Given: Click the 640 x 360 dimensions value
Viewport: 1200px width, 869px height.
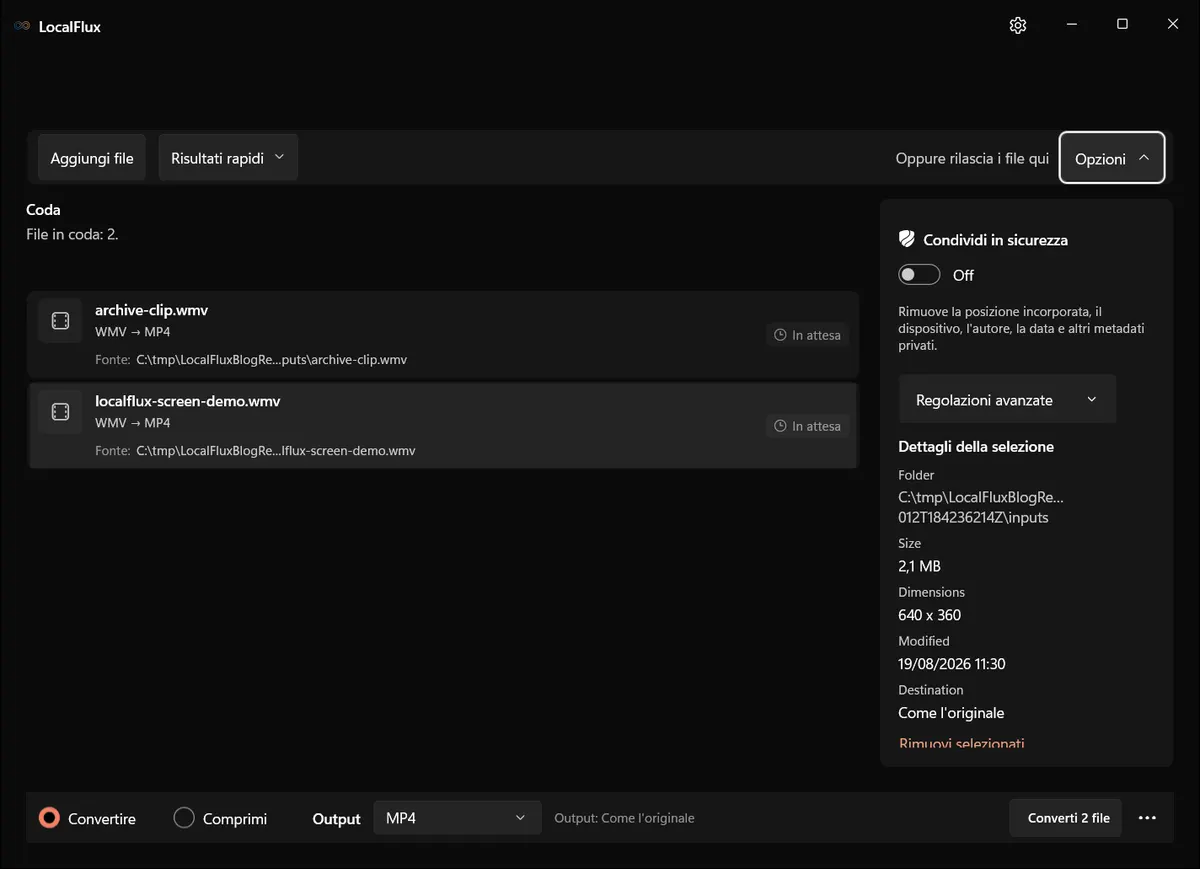Looking at the screenshot, I should click(x=930, y=615).
